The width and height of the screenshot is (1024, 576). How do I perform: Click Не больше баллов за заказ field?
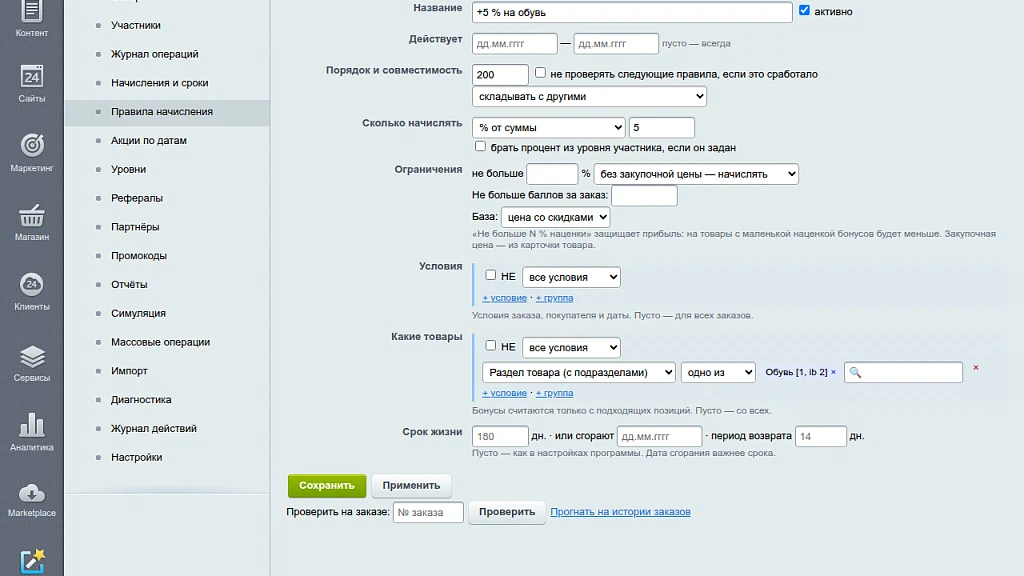coord(644,195)
